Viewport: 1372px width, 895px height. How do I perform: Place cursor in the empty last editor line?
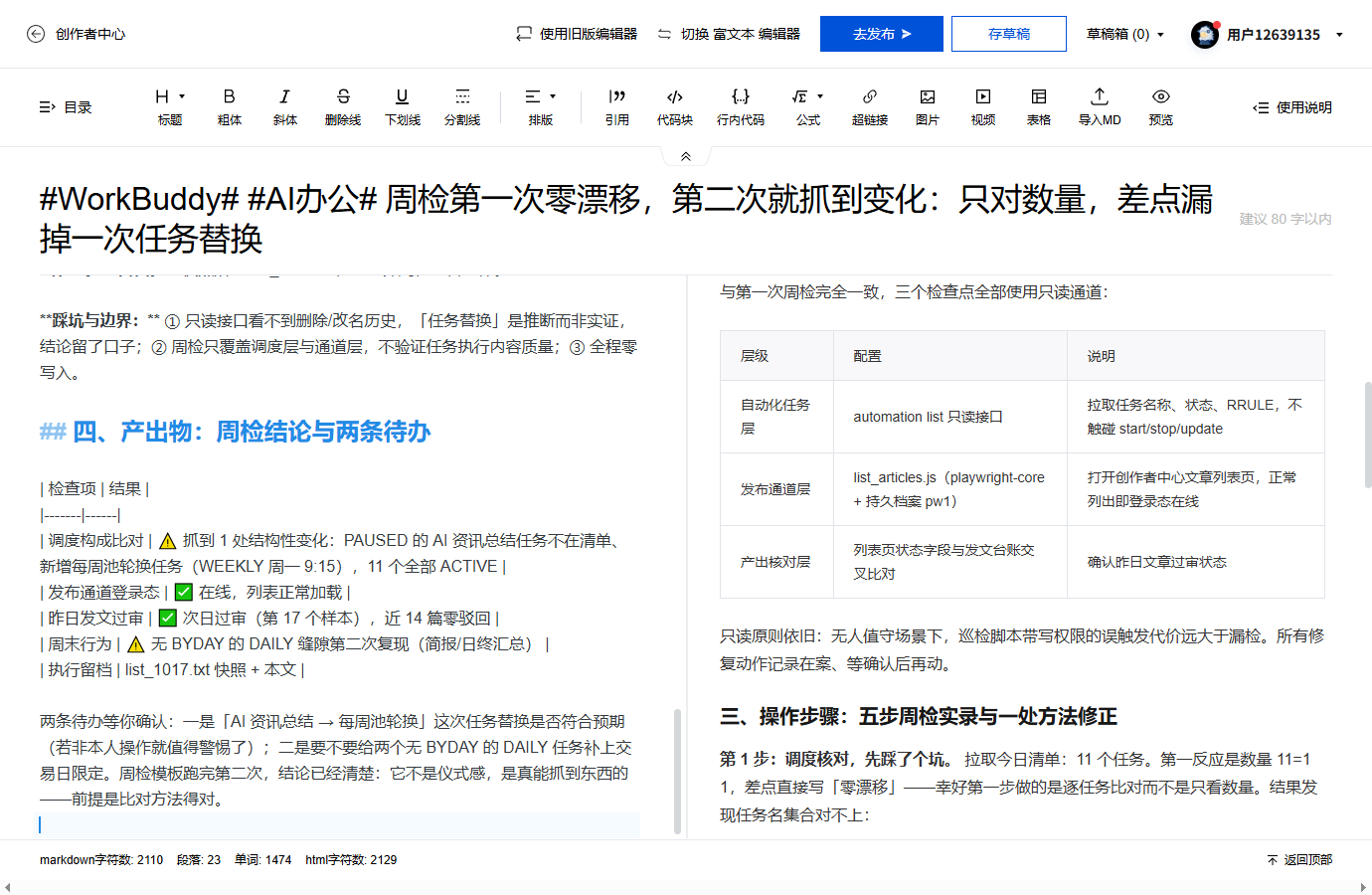[x=339, y=824]
